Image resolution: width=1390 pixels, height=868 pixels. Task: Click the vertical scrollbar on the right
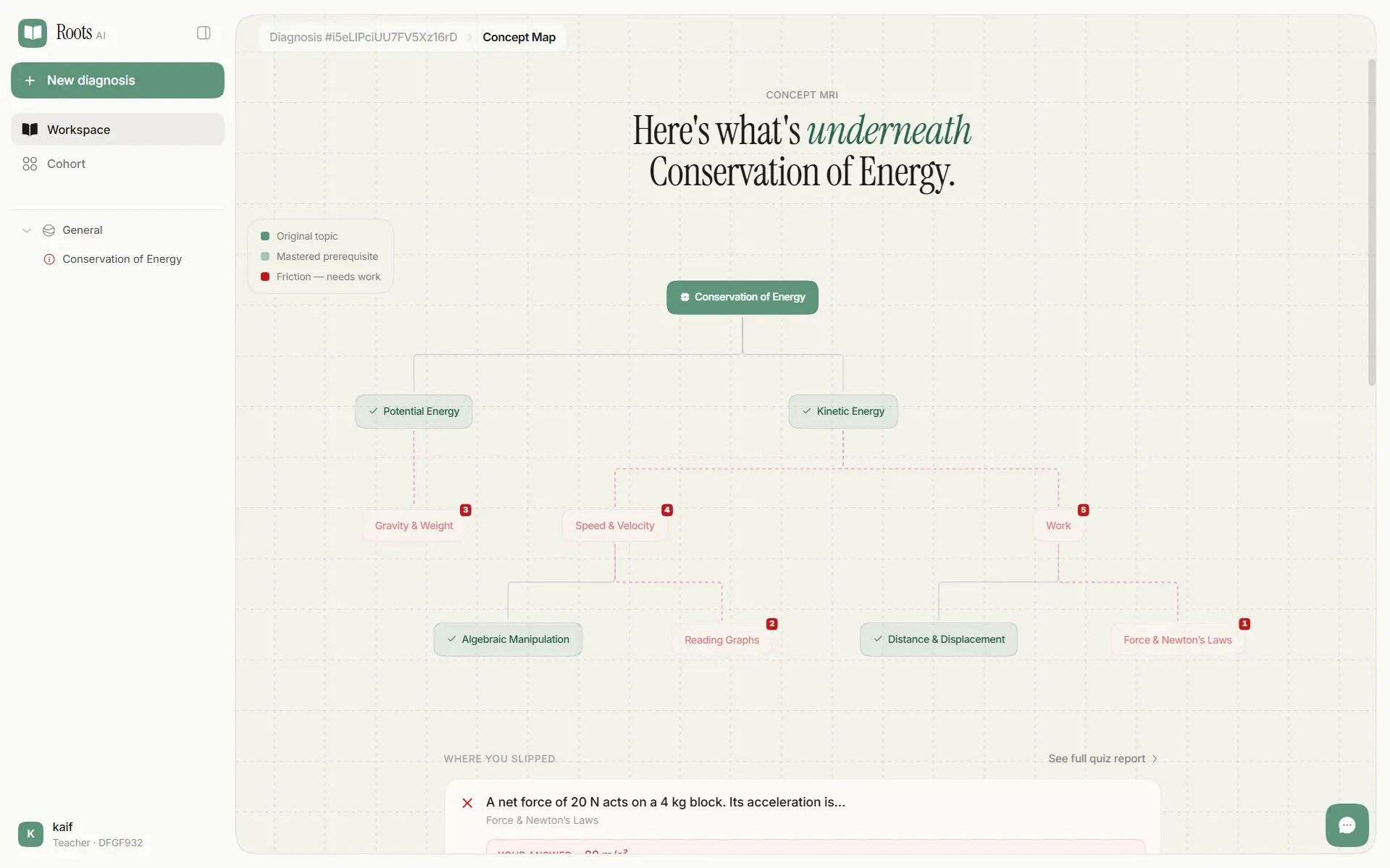[1371, 222]
